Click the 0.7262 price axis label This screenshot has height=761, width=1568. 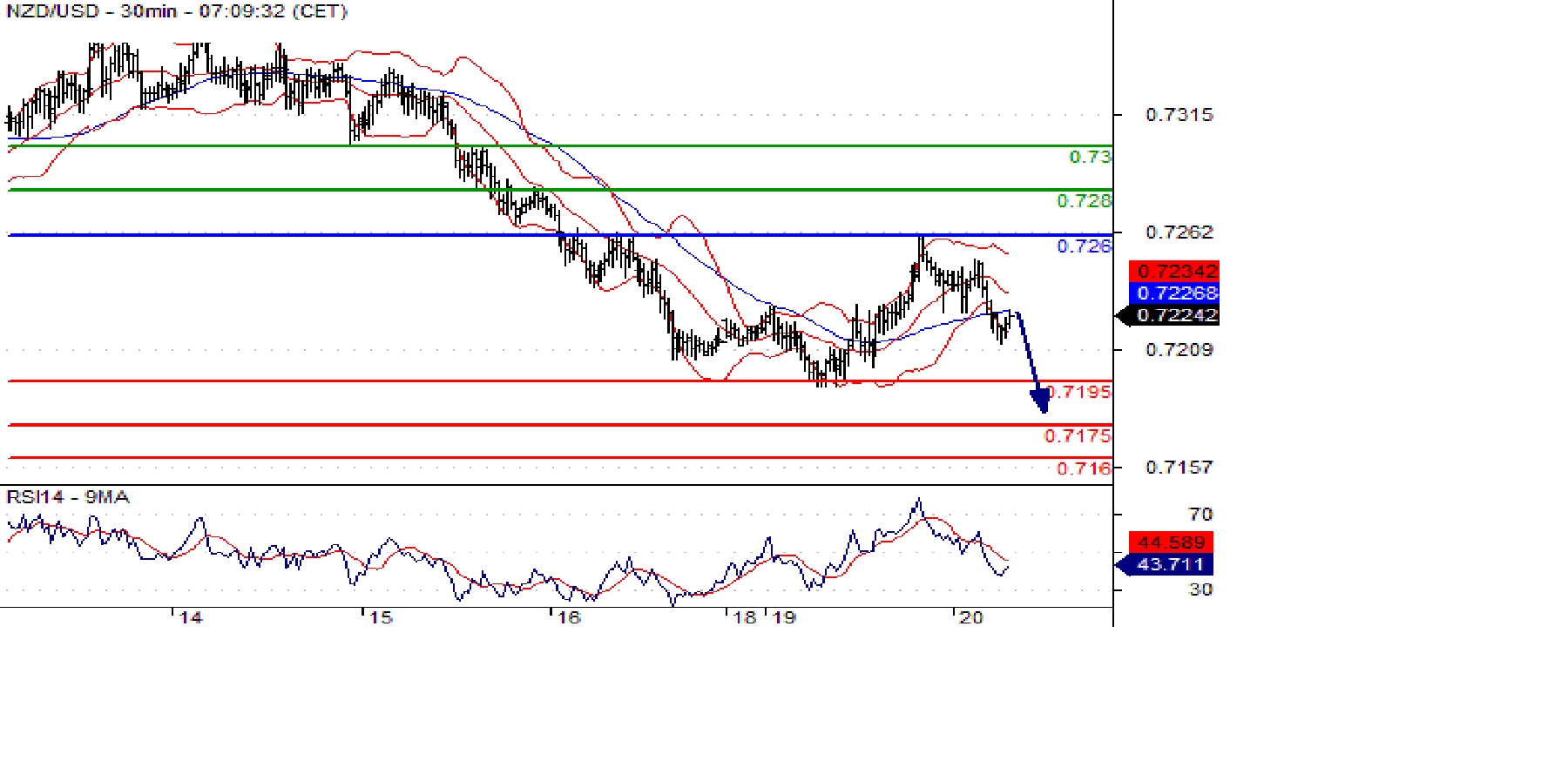pos(1179,232)
